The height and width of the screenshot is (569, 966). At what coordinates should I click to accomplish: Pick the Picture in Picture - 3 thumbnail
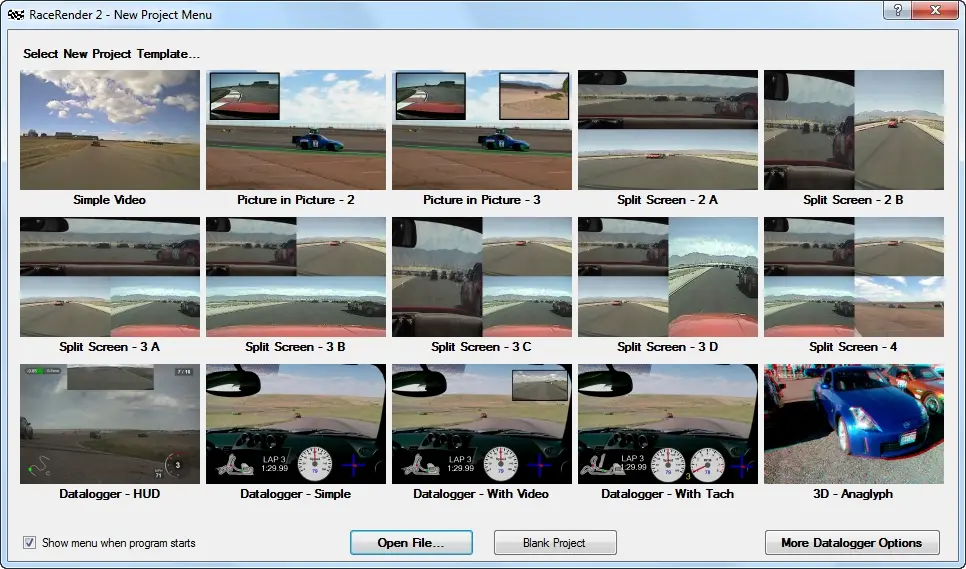[482, 130]
